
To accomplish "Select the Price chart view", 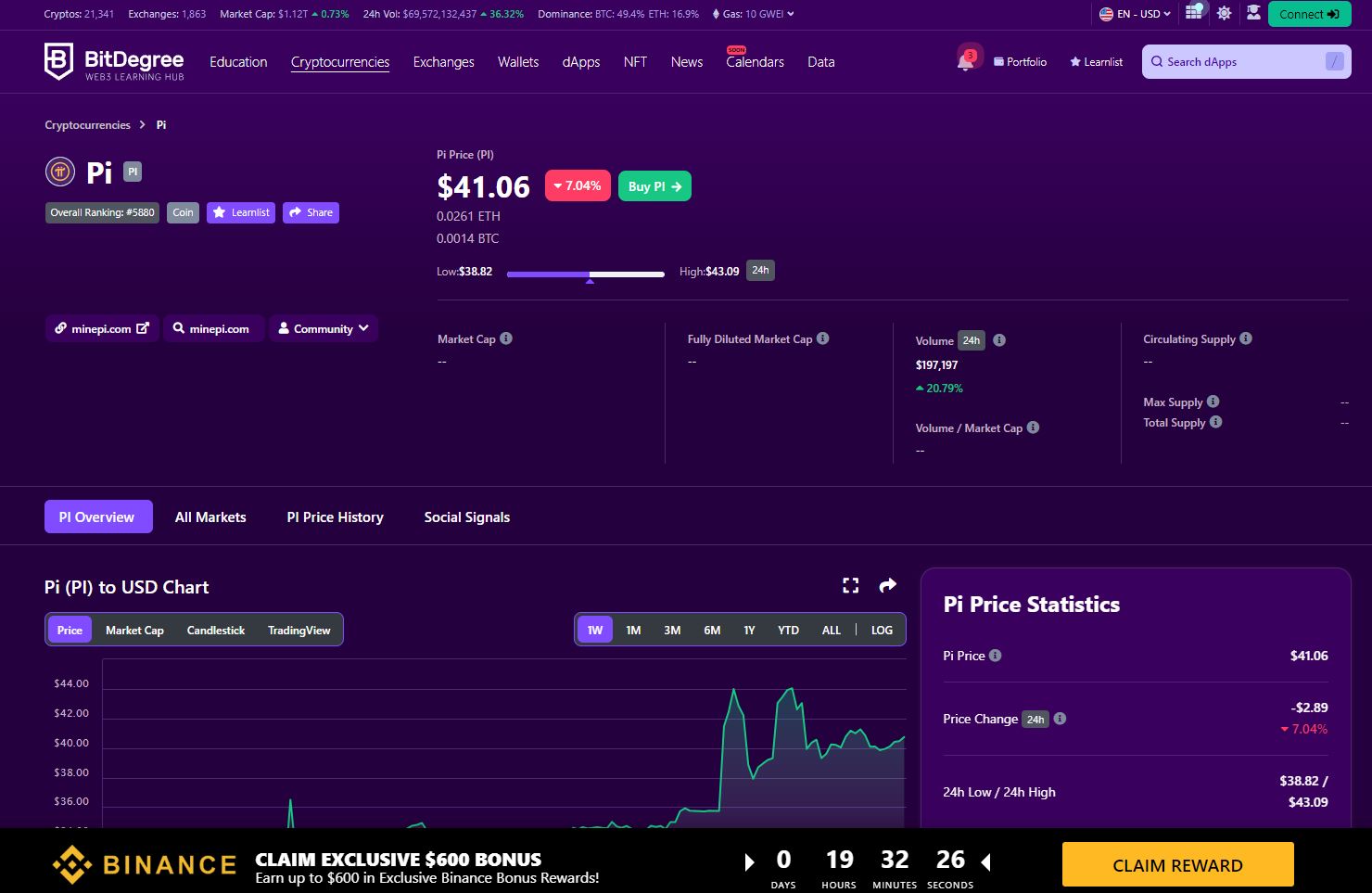I will (x=70, y=630).
